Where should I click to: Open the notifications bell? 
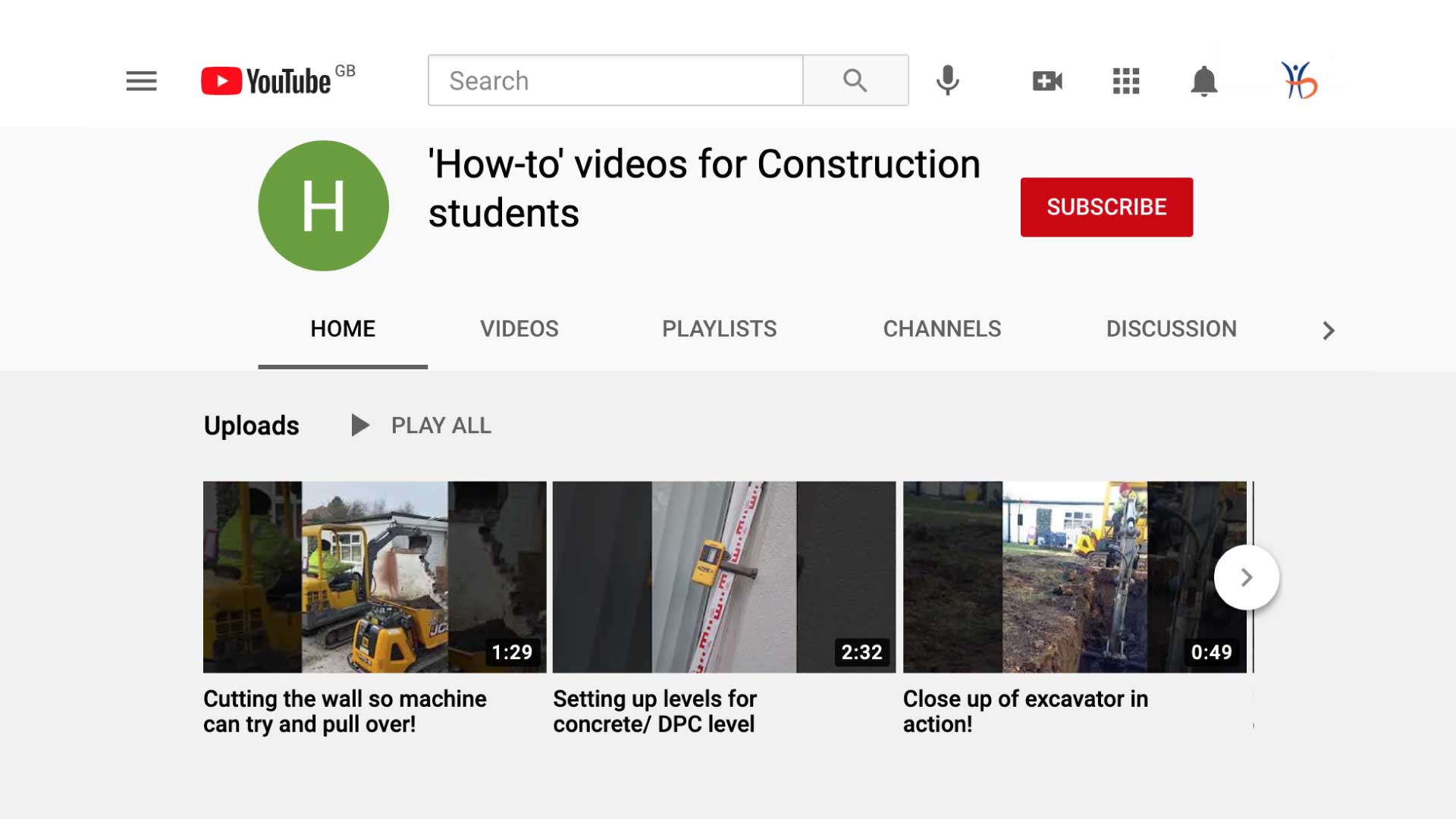pyautogui.click(x=1203, y=80)
